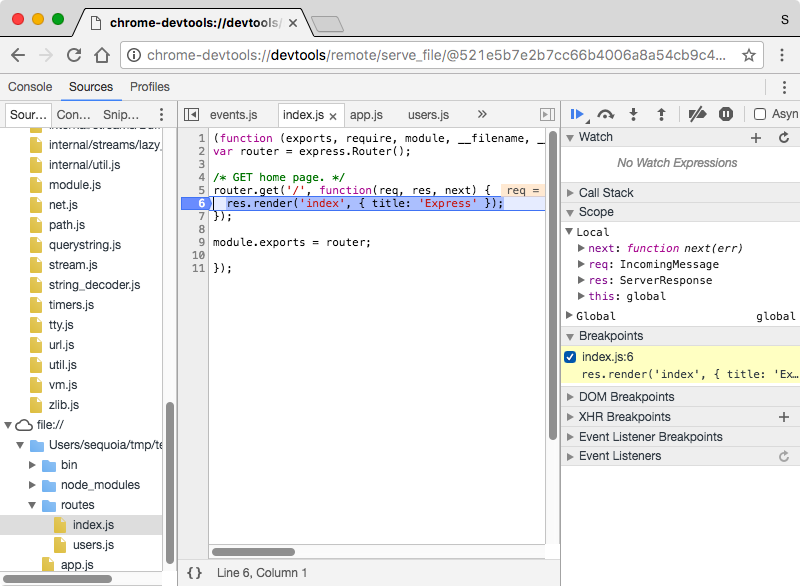Screen dimensions: 800x586
Task: Click the browser Back arrow
Action: coord(18,55)
